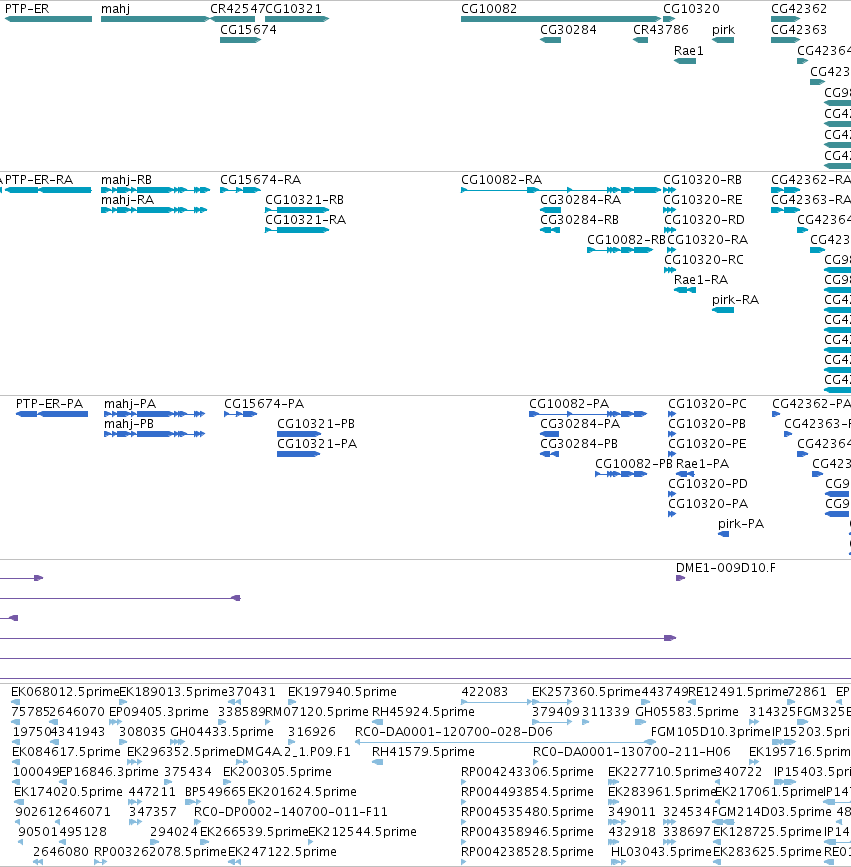The width and height of the screenshot is (851, 867).
Task: Click protein PTP-ER-PA
Action: pos(49,404)
